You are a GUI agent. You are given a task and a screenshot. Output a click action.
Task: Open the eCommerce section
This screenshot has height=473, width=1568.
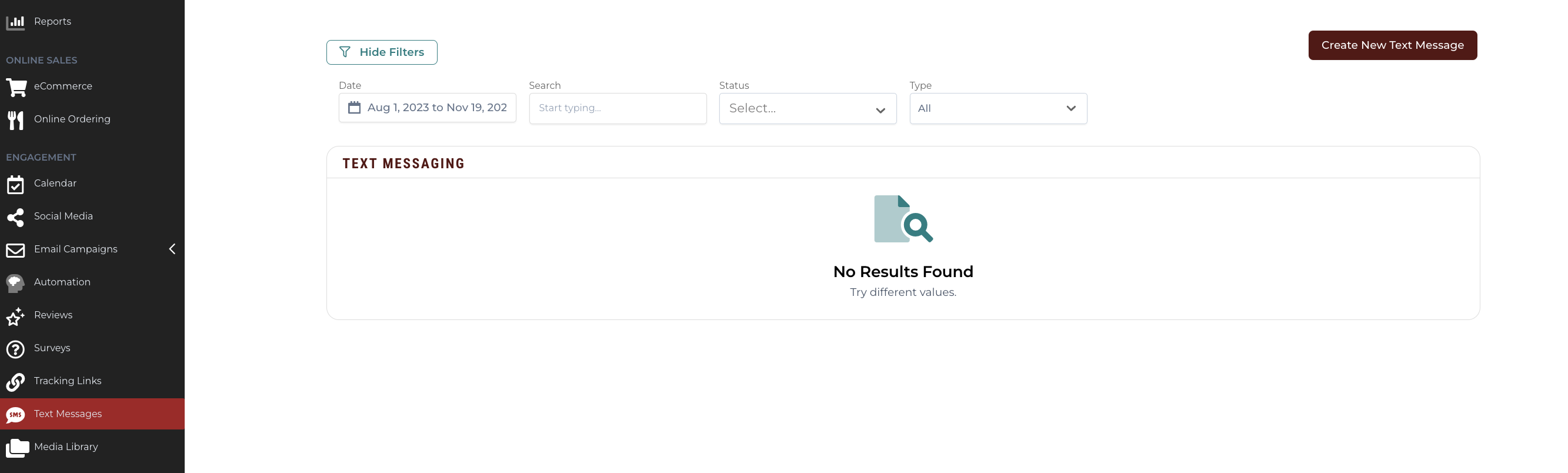(92, 86)
